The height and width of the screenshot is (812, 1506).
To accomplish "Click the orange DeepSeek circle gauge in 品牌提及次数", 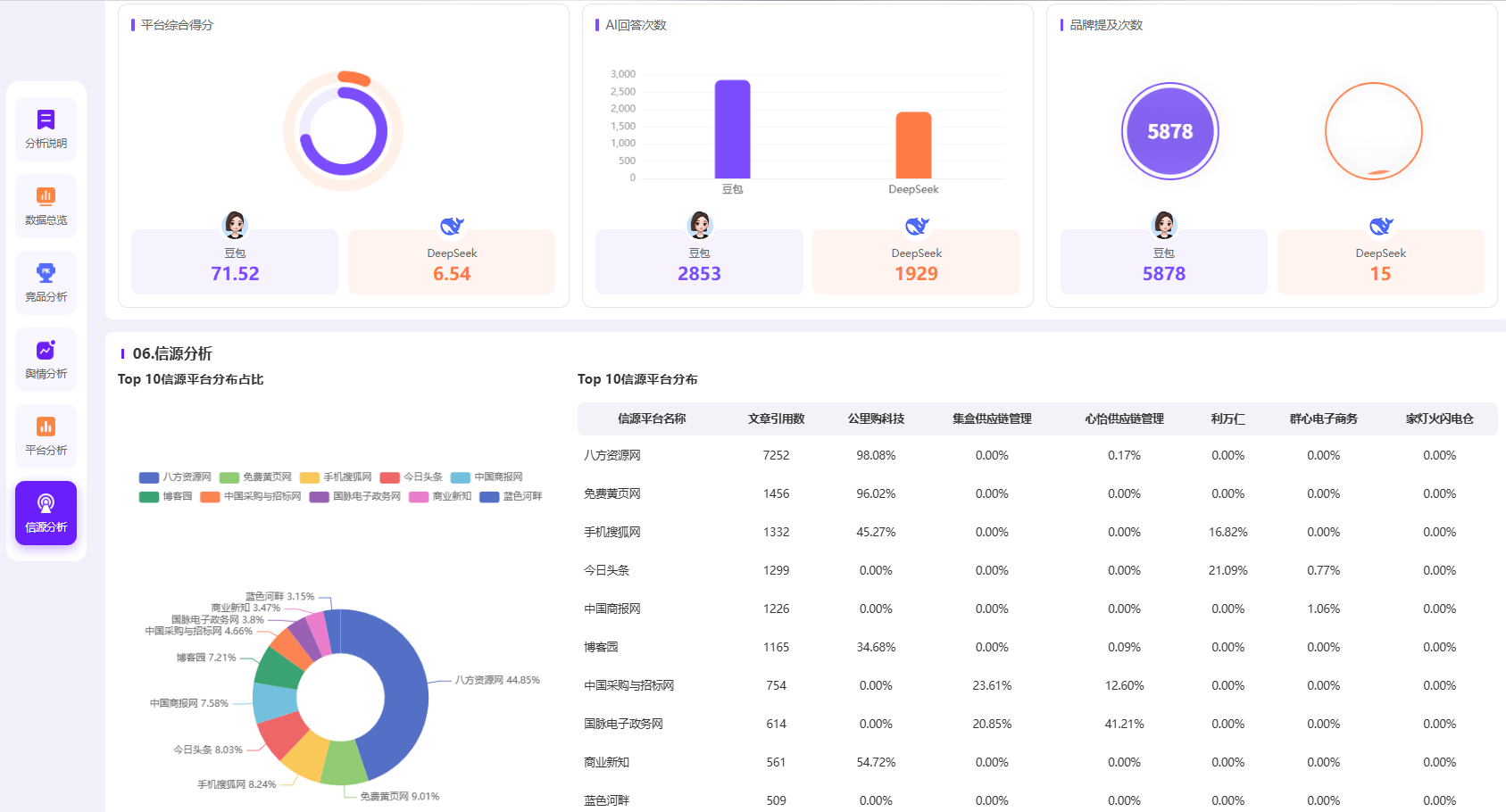I will (x=1373, y=131).
